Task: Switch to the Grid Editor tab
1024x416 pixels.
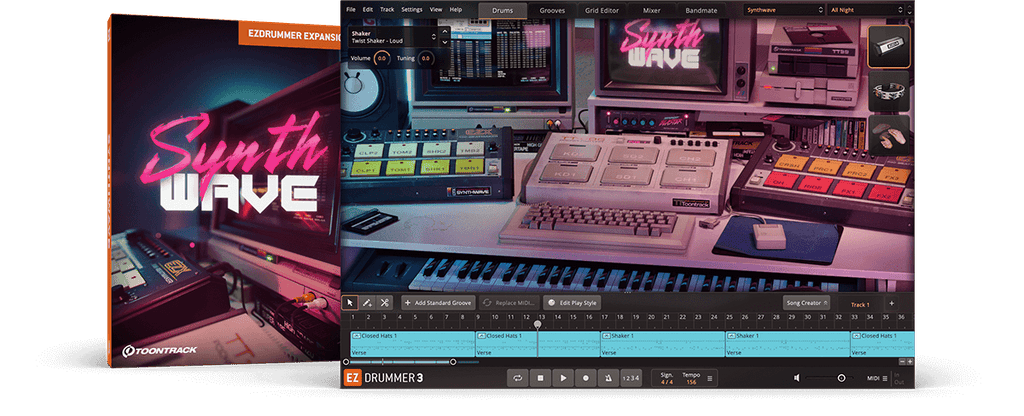Action: [x=602, y=10]
